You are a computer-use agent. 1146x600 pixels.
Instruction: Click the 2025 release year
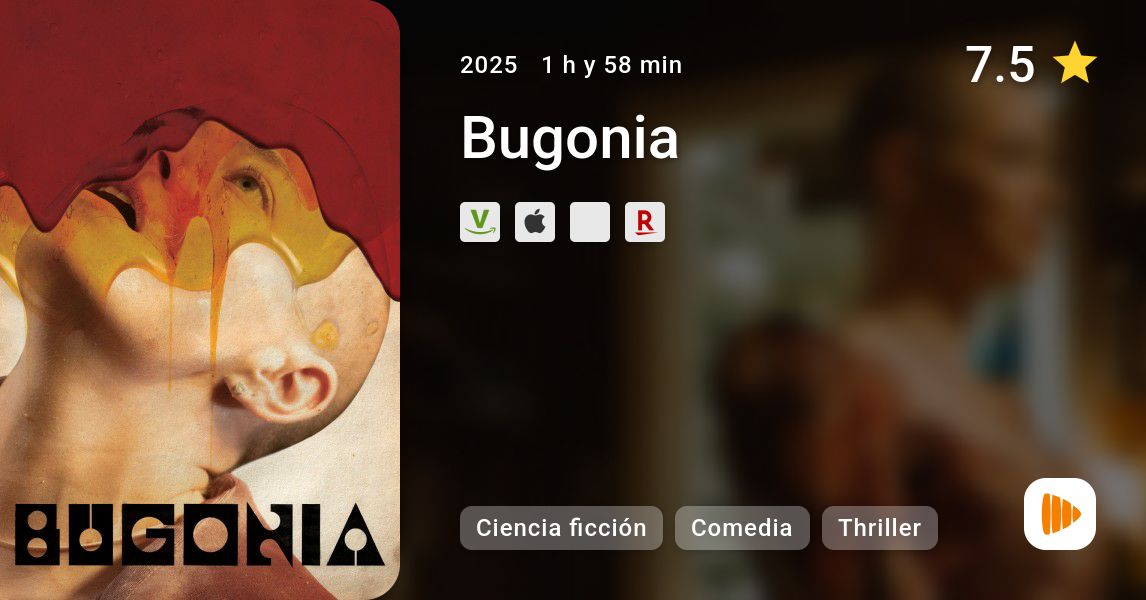coord(489,65)
